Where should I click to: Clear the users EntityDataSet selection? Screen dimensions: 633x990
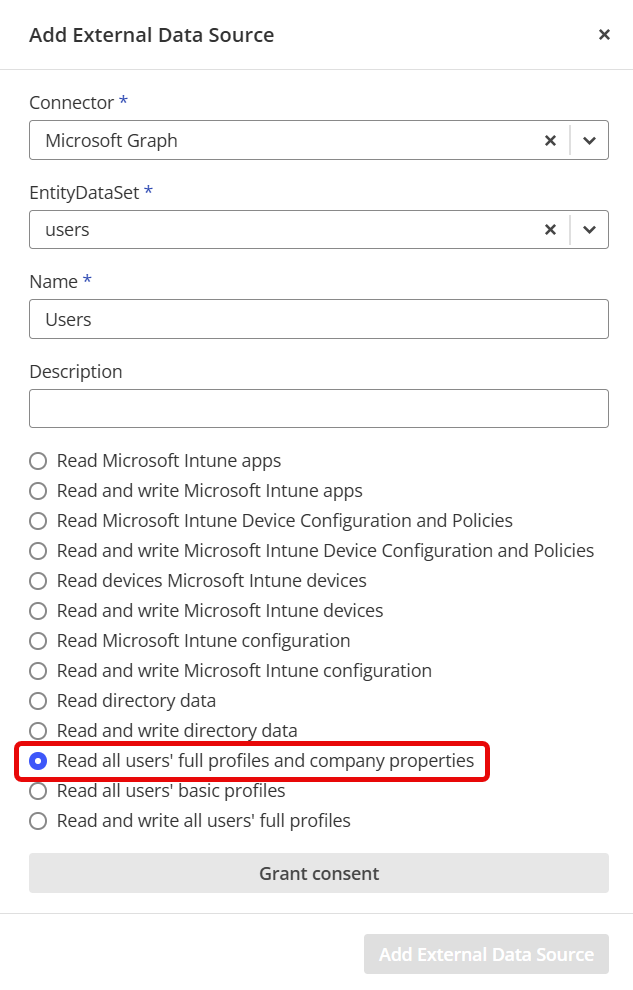[x=550, y=230]
